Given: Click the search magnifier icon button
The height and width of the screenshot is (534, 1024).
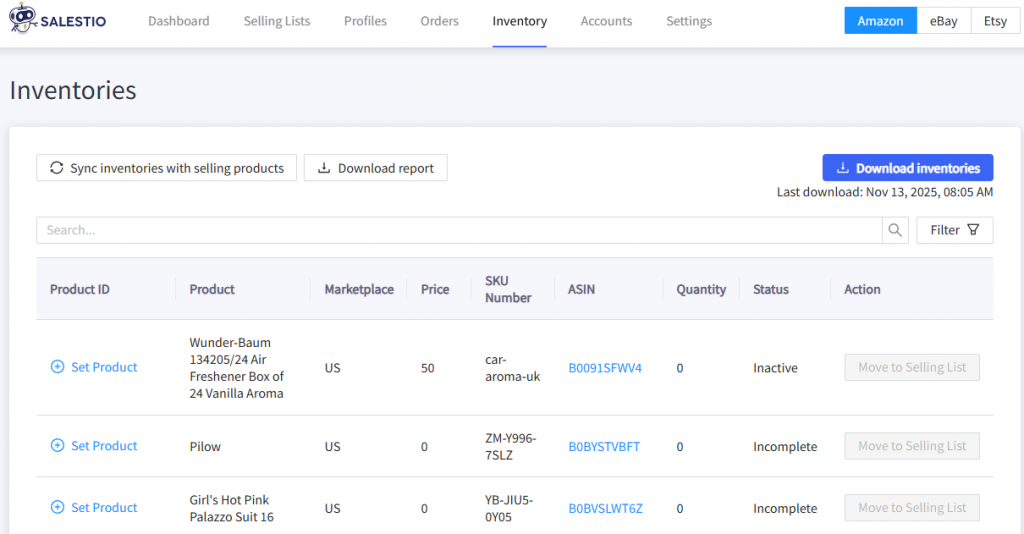Looking at the screenshot, I should 895,230.
